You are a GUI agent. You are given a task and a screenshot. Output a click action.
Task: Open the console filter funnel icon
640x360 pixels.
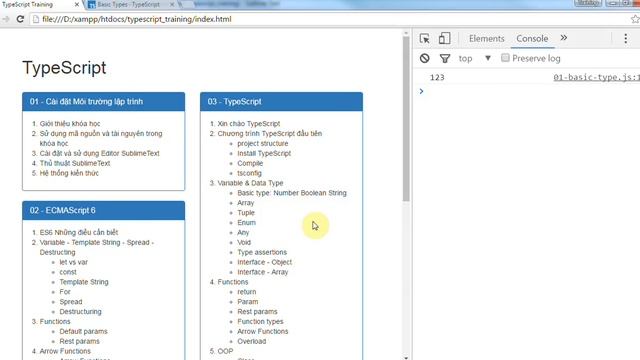pos(445,58)
